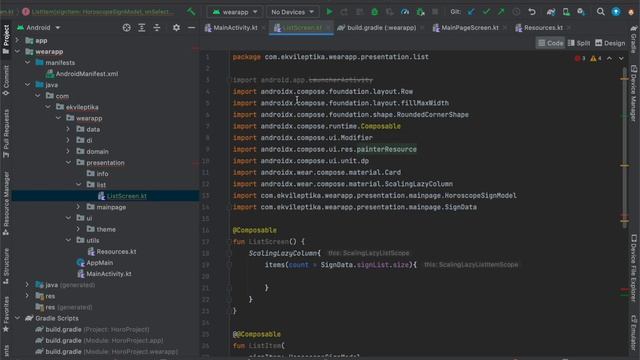Image resolution: width=640 pixels, height=360 pixels.
Task: Open the Device File Explorer side panel
Action: [633, 268]
